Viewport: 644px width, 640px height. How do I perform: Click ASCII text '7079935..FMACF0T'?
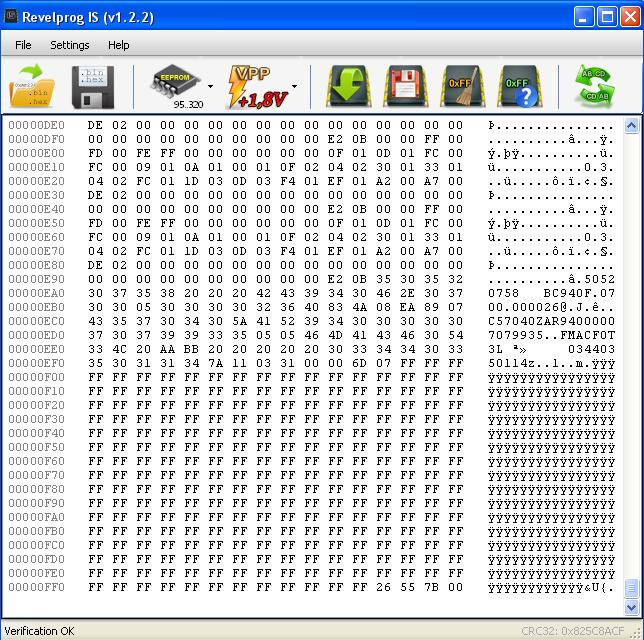click(551, 335)
